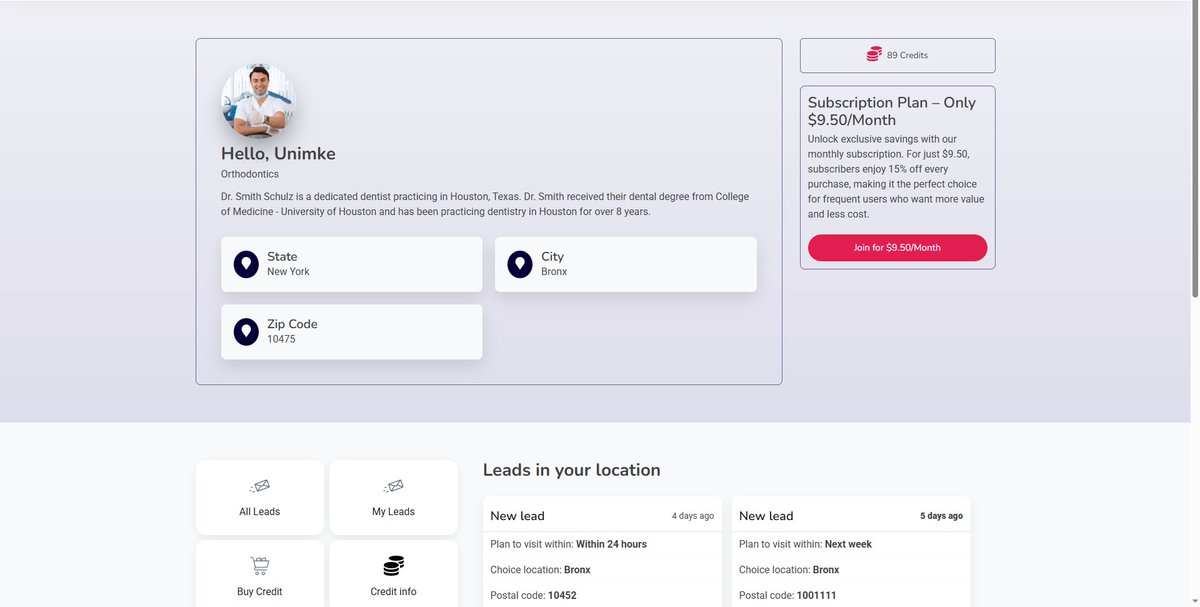Click the location pin on the Zip Code card

(246, 331)
